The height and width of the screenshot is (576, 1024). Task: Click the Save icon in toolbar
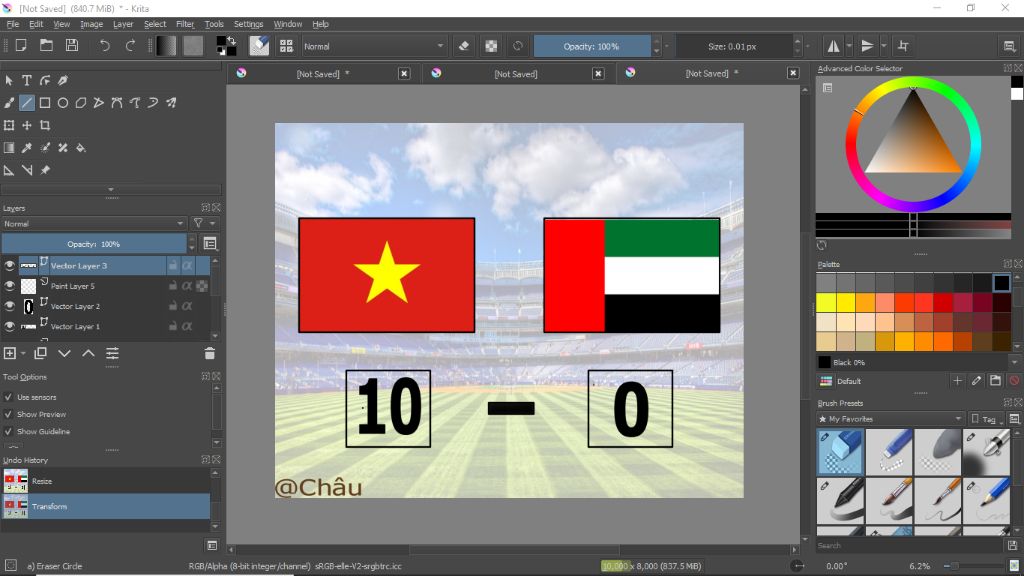72,46
